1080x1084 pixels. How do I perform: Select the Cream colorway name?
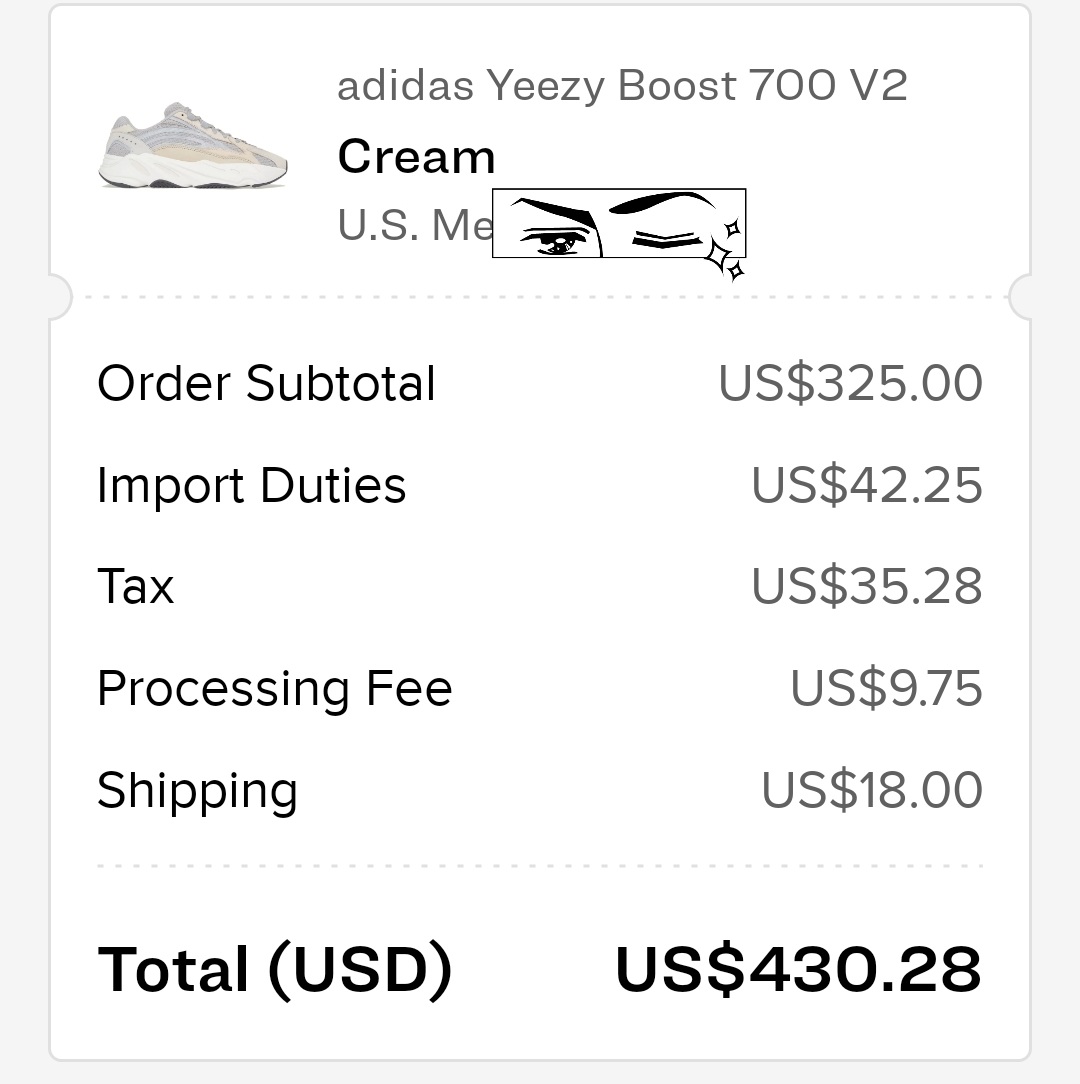416,157
